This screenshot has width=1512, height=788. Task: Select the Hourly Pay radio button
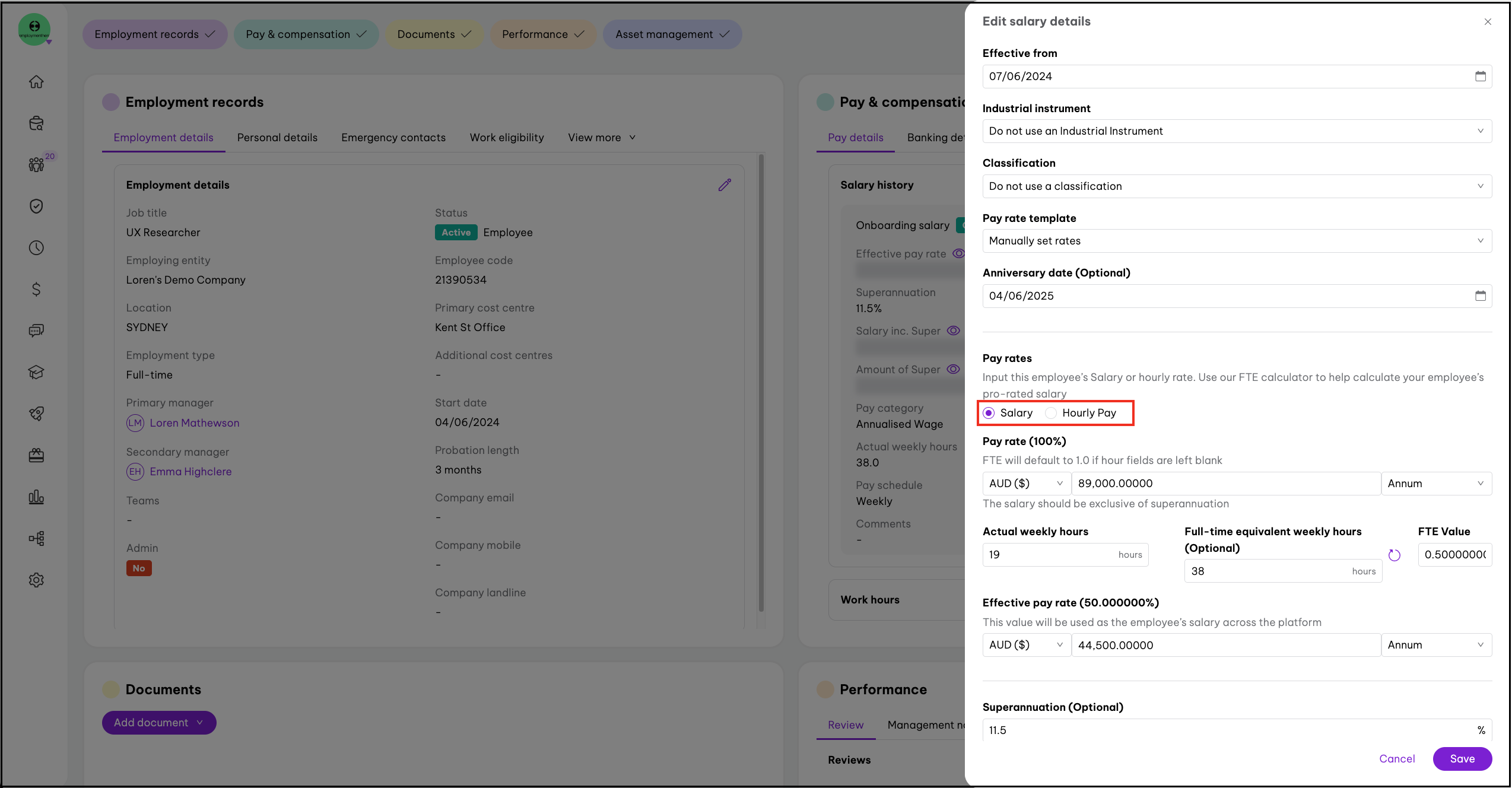click(x=1051, y=413)
